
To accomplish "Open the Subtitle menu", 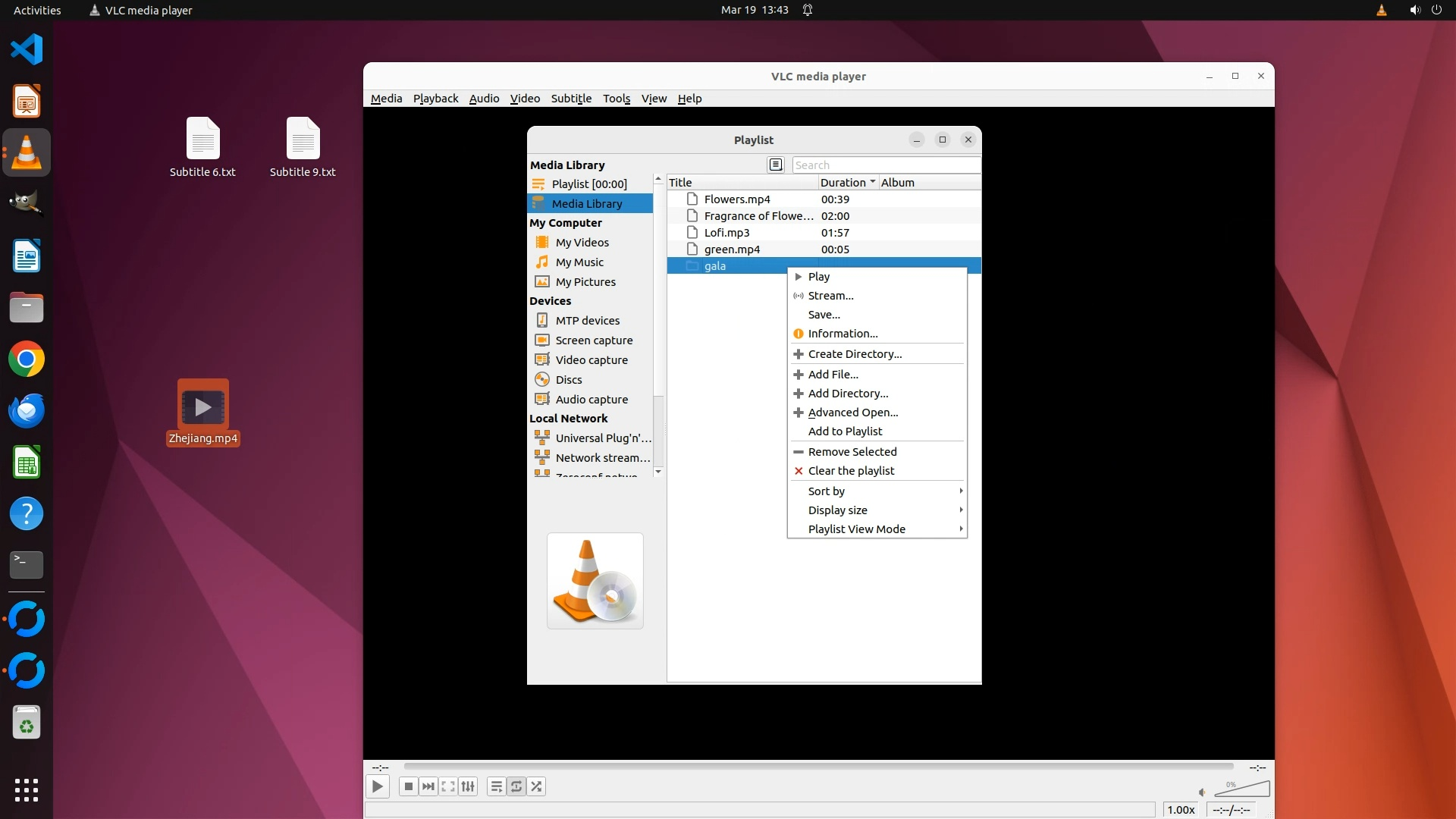I will (x=570, y=99).
